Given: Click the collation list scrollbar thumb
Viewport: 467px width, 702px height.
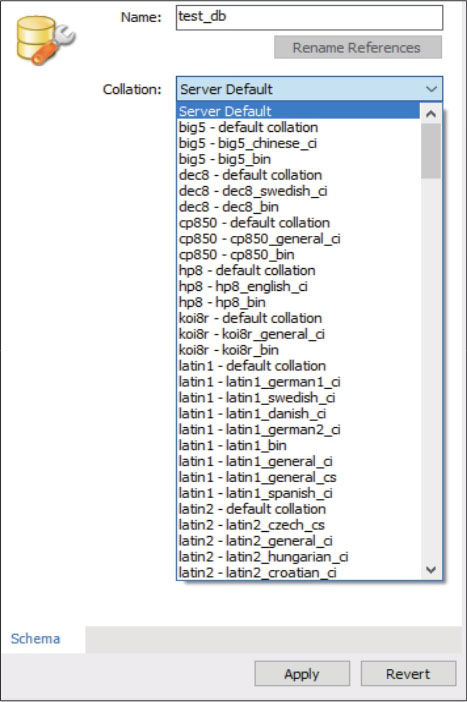Looking at the screenshot, I should click(x=431, y=151).
